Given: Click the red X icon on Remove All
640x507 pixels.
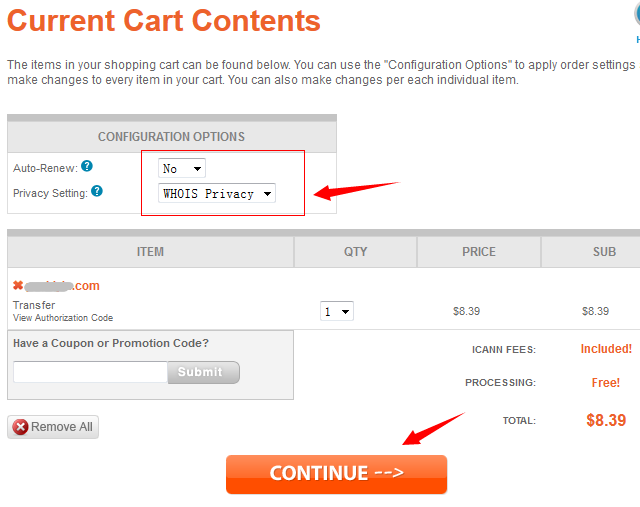Looking at the screenshot, I should (20, 427).
